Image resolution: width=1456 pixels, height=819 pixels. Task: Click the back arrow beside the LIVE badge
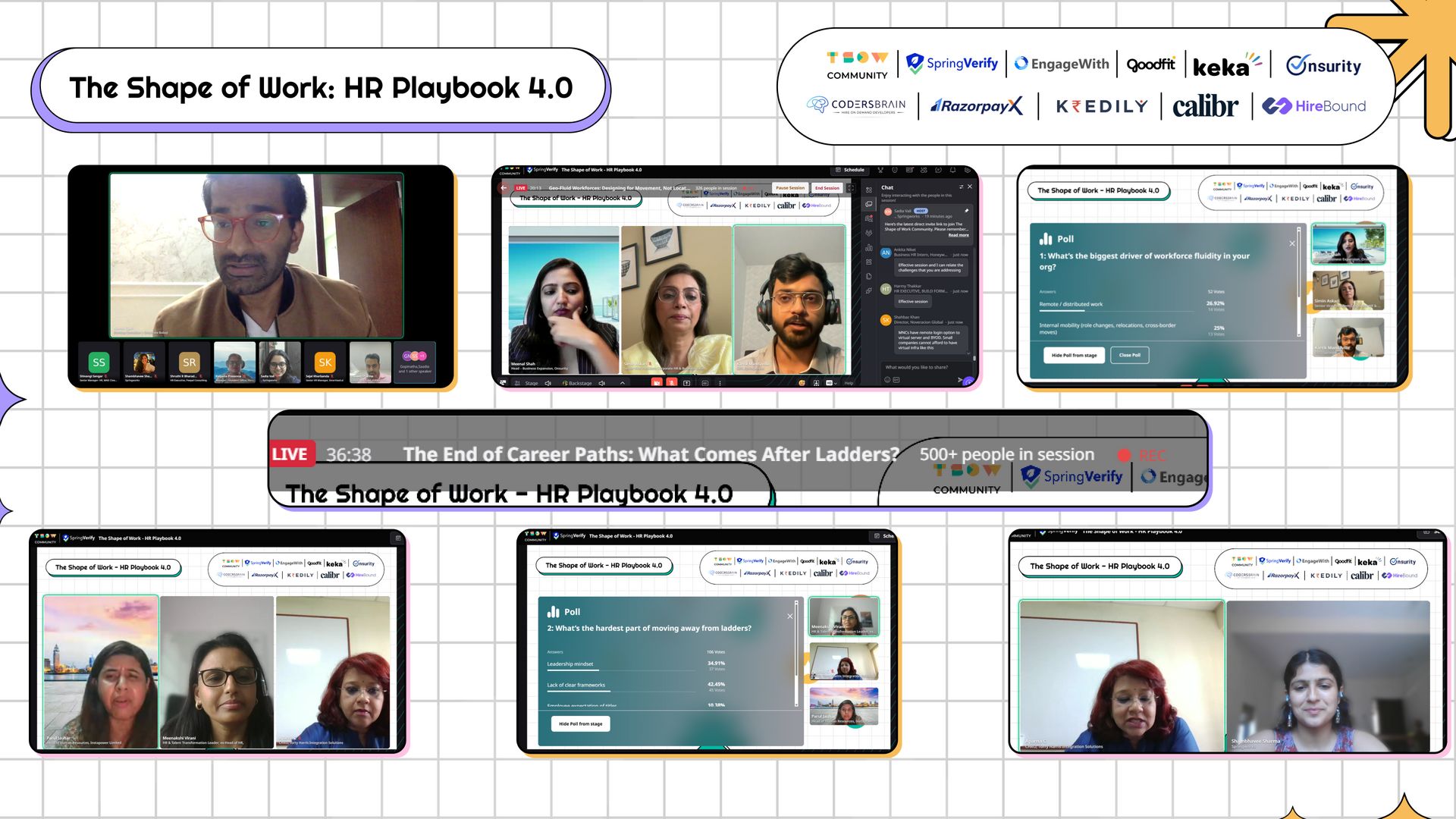click(503, 187)
